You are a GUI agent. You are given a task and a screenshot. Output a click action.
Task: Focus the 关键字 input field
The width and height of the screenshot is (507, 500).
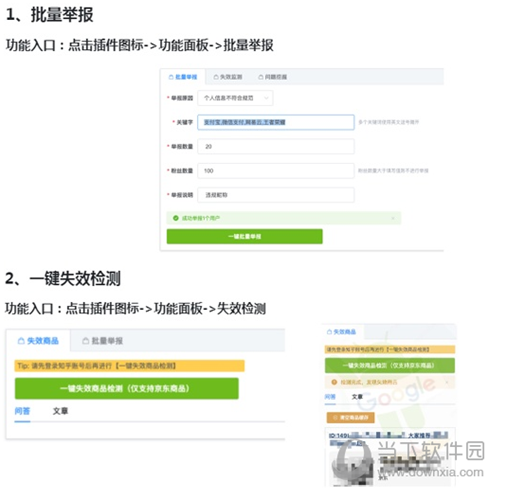pyautogui.click(x=276, y=122)
